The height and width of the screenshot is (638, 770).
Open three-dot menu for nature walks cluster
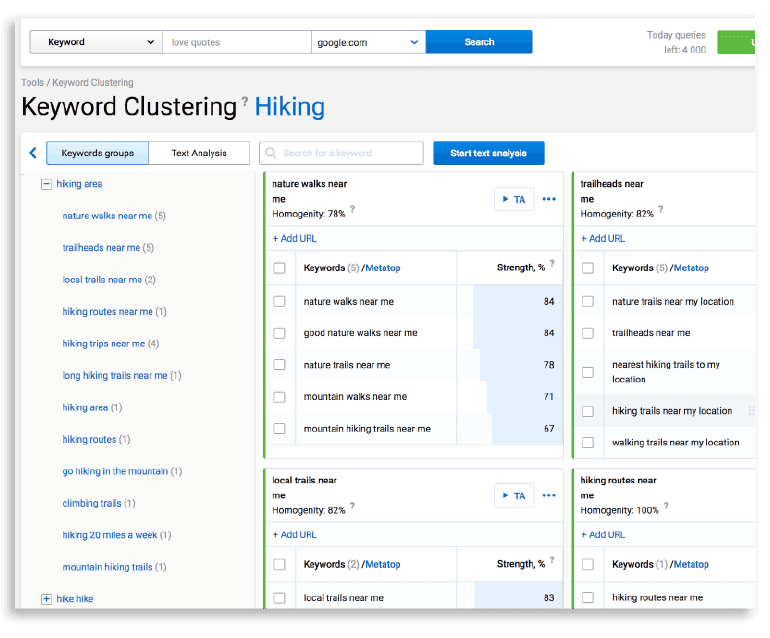click(x=549, y=199)
